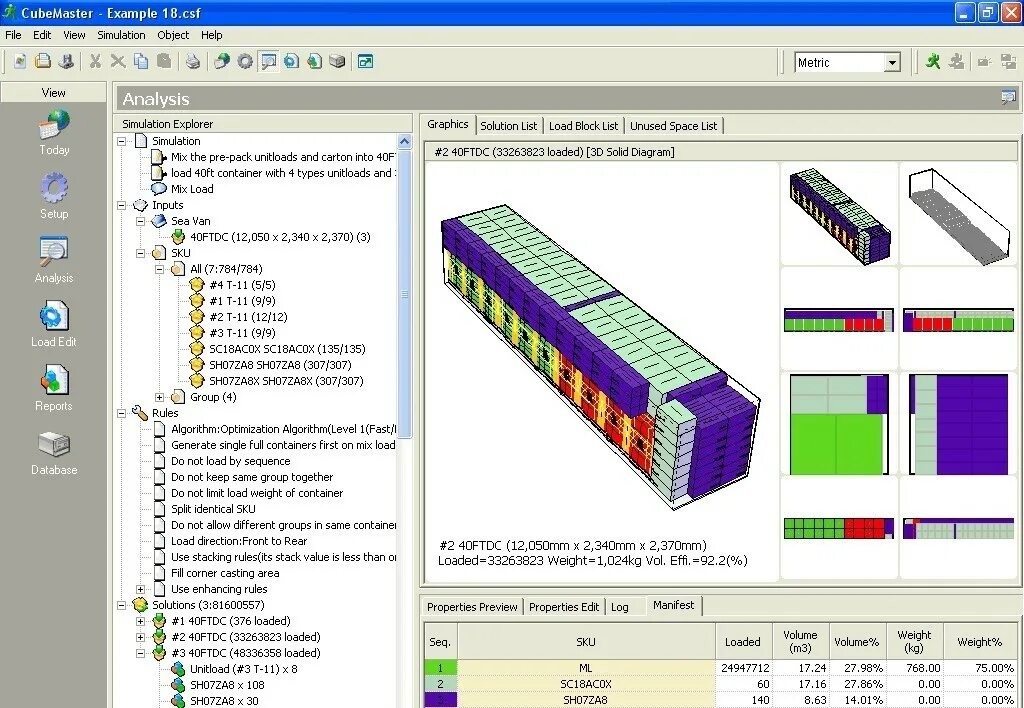
Task: Select the Split identical SKU rule
Action: point(213,509)
